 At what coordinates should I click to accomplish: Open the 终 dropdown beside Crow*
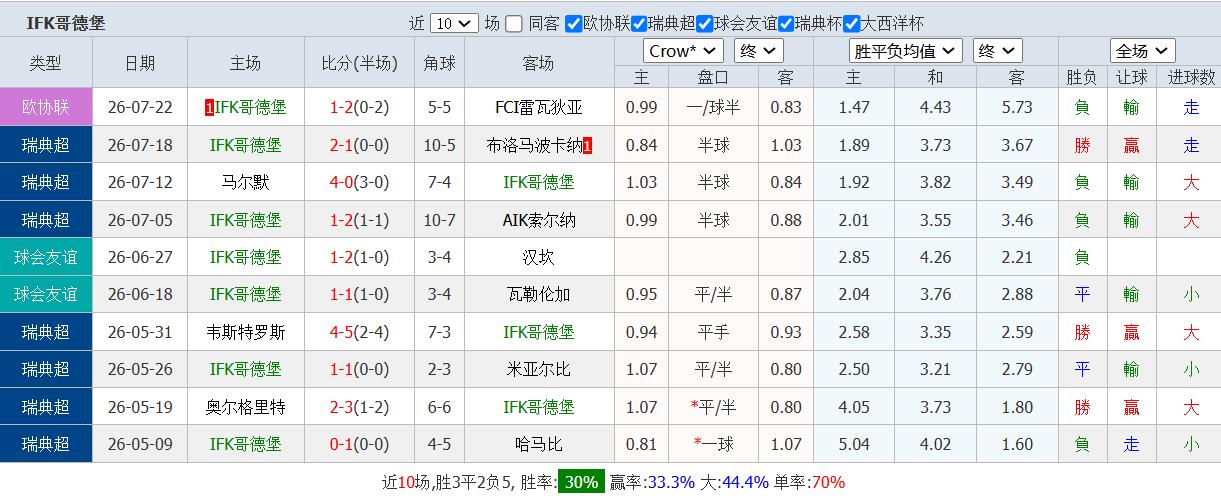pos(758,51)
